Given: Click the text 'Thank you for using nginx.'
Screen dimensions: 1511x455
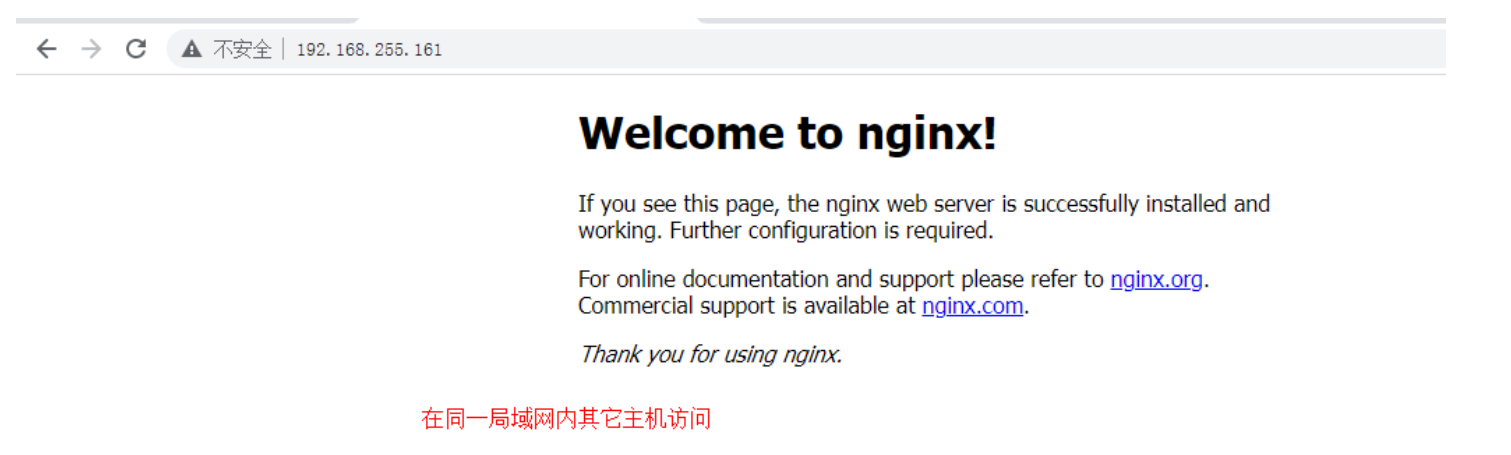Looking at the screenshot, I should (x=710, y=354).
